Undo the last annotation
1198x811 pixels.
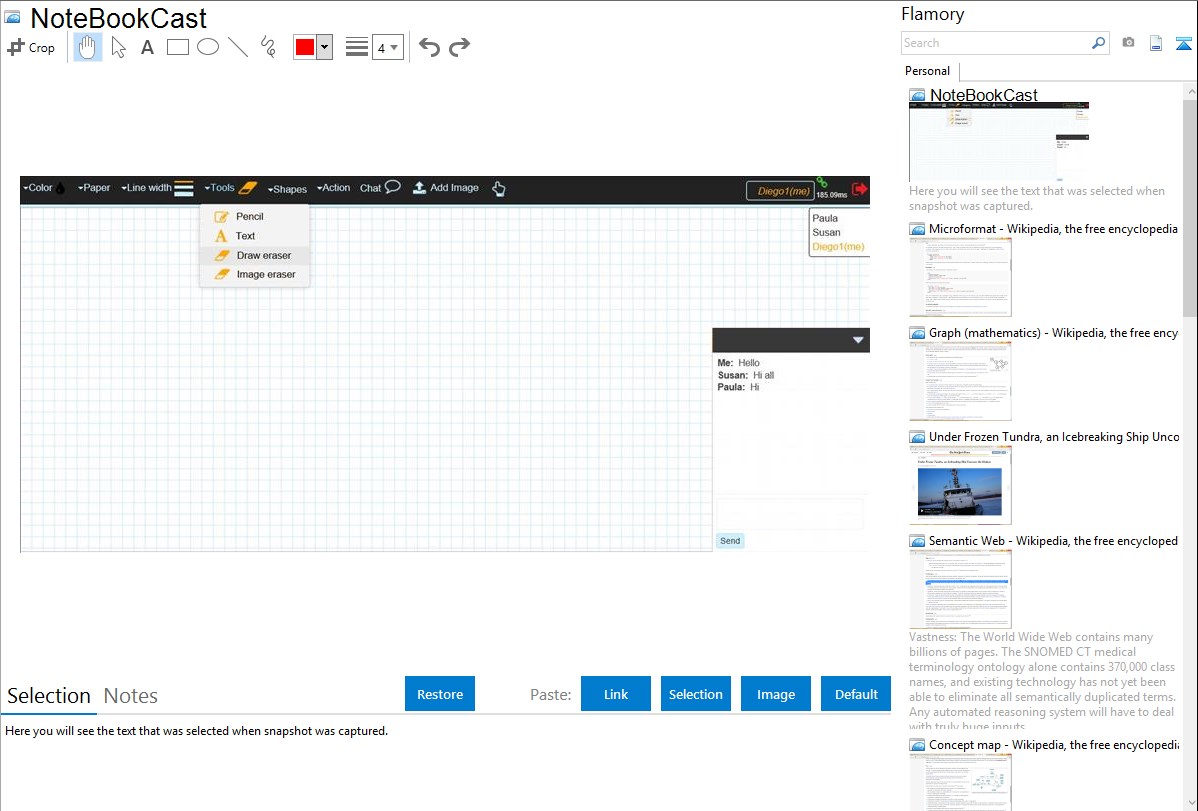coord(429,47)
